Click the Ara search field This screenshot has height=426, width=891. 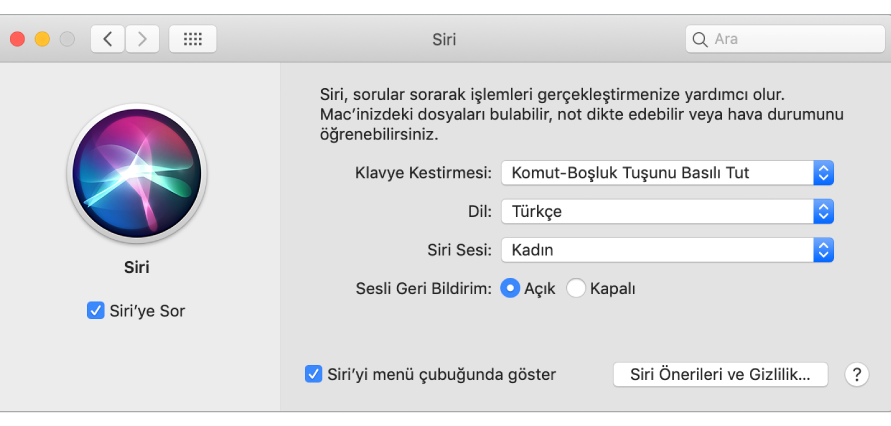785,39
